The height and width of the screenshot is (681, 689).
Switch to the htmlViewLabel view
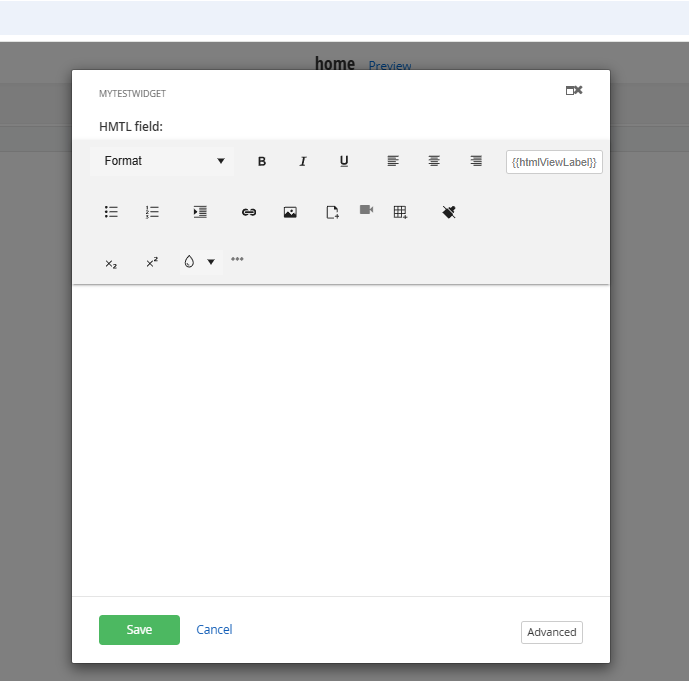click(554, 162)
